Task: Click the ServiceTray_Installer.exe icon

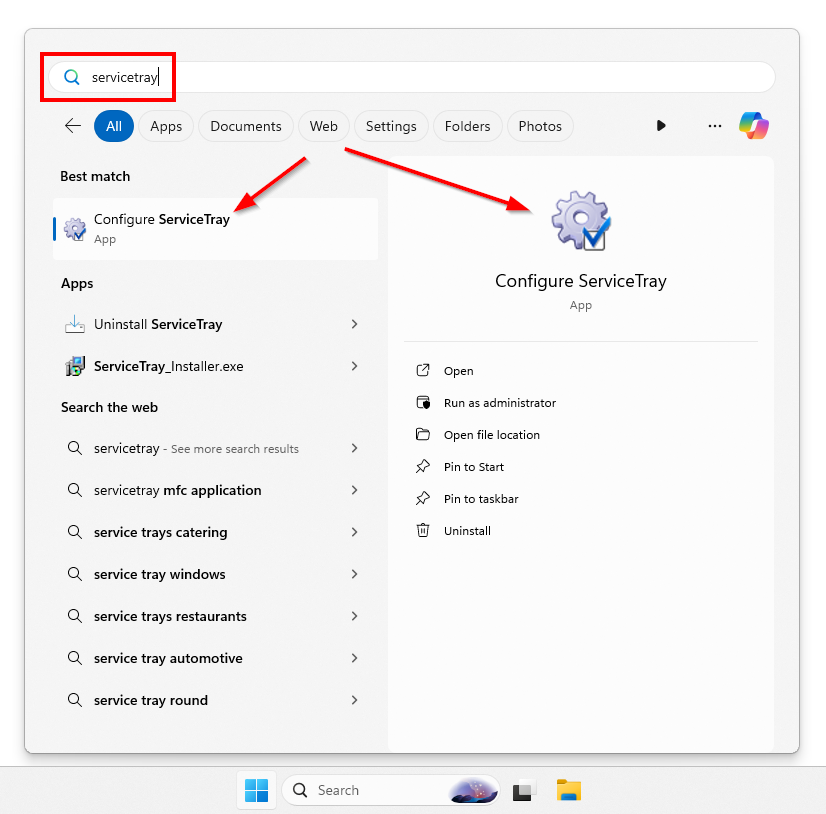Action: click(75, 366)
